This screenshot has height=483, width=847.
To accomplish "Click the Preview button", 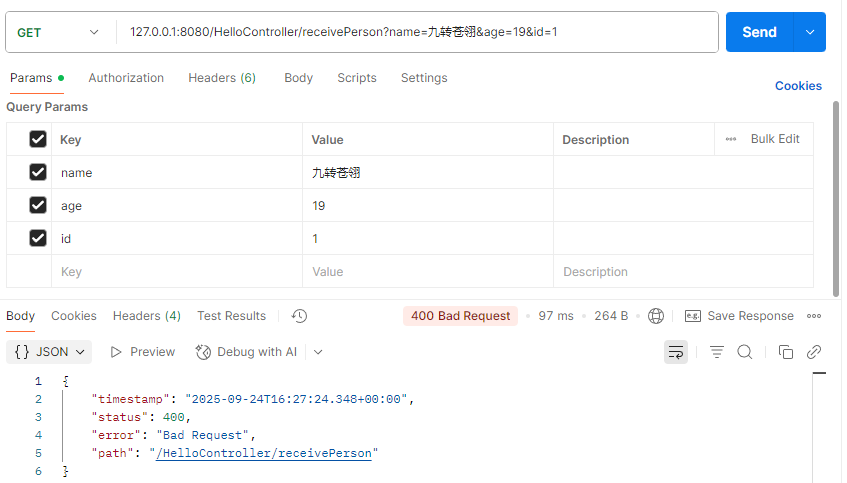I will pos(143,352).
